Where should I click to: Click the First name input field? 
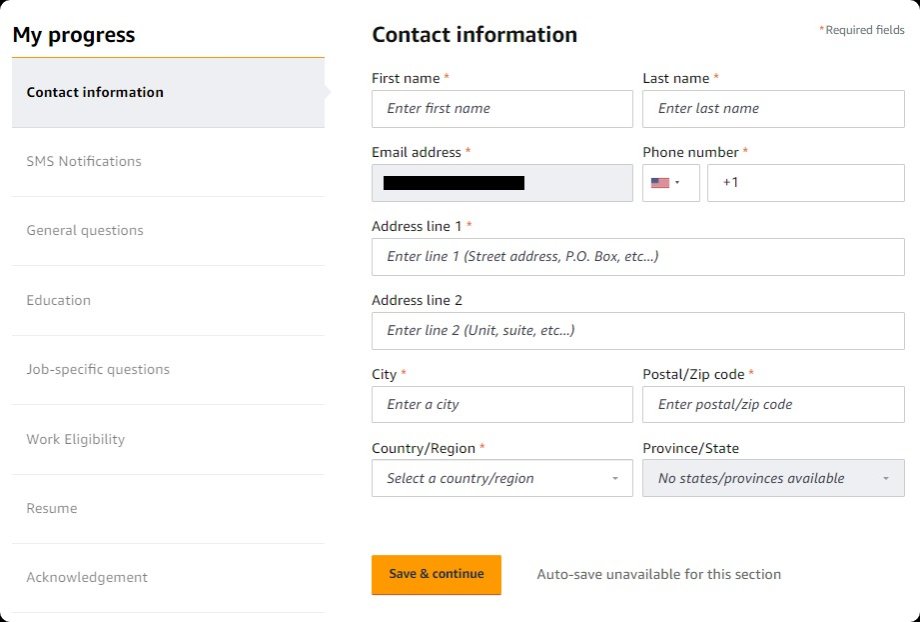[x=501, y=108]
